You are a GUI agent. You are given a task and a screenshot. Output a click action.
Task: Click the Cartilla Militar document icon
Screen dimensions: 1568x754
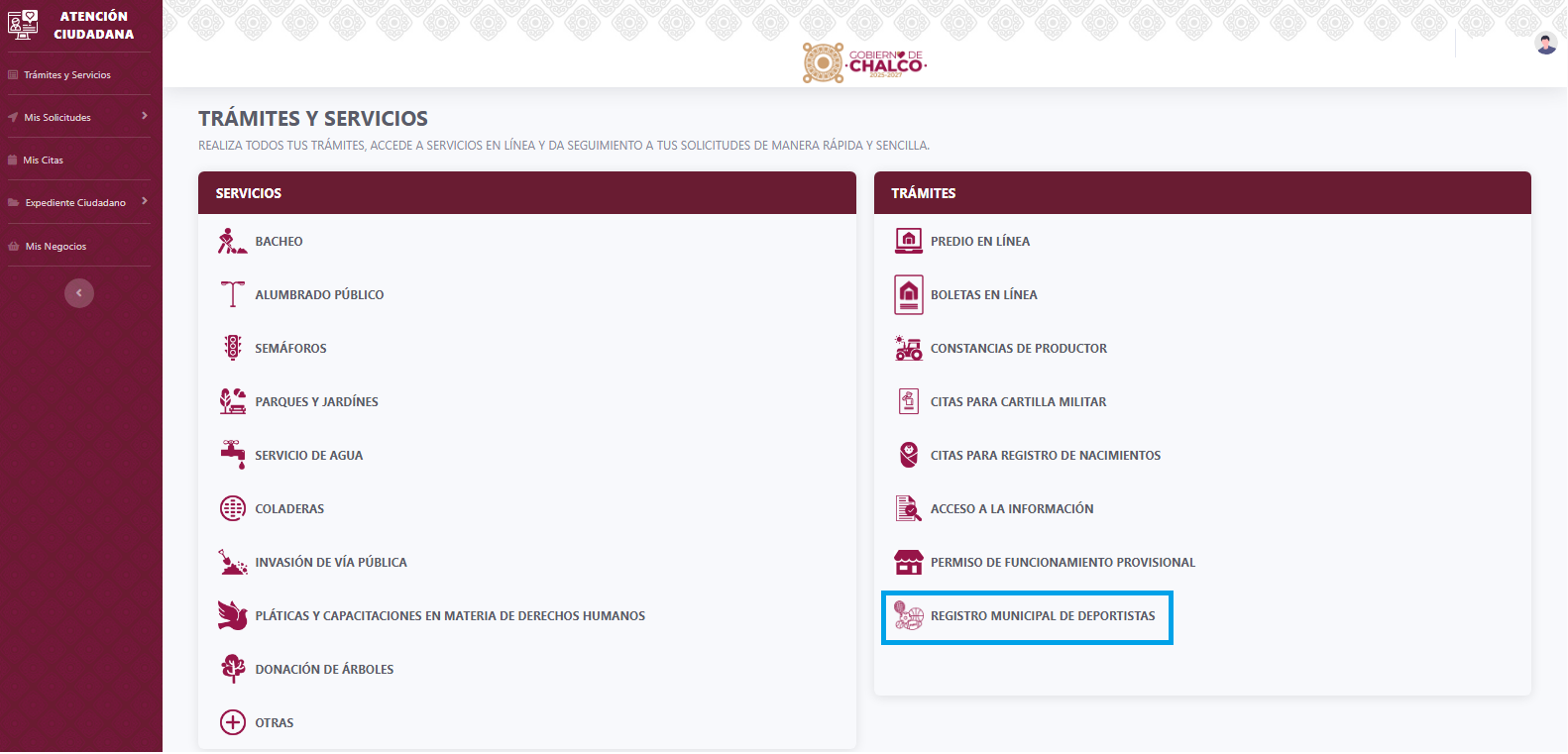click(909, 401)
